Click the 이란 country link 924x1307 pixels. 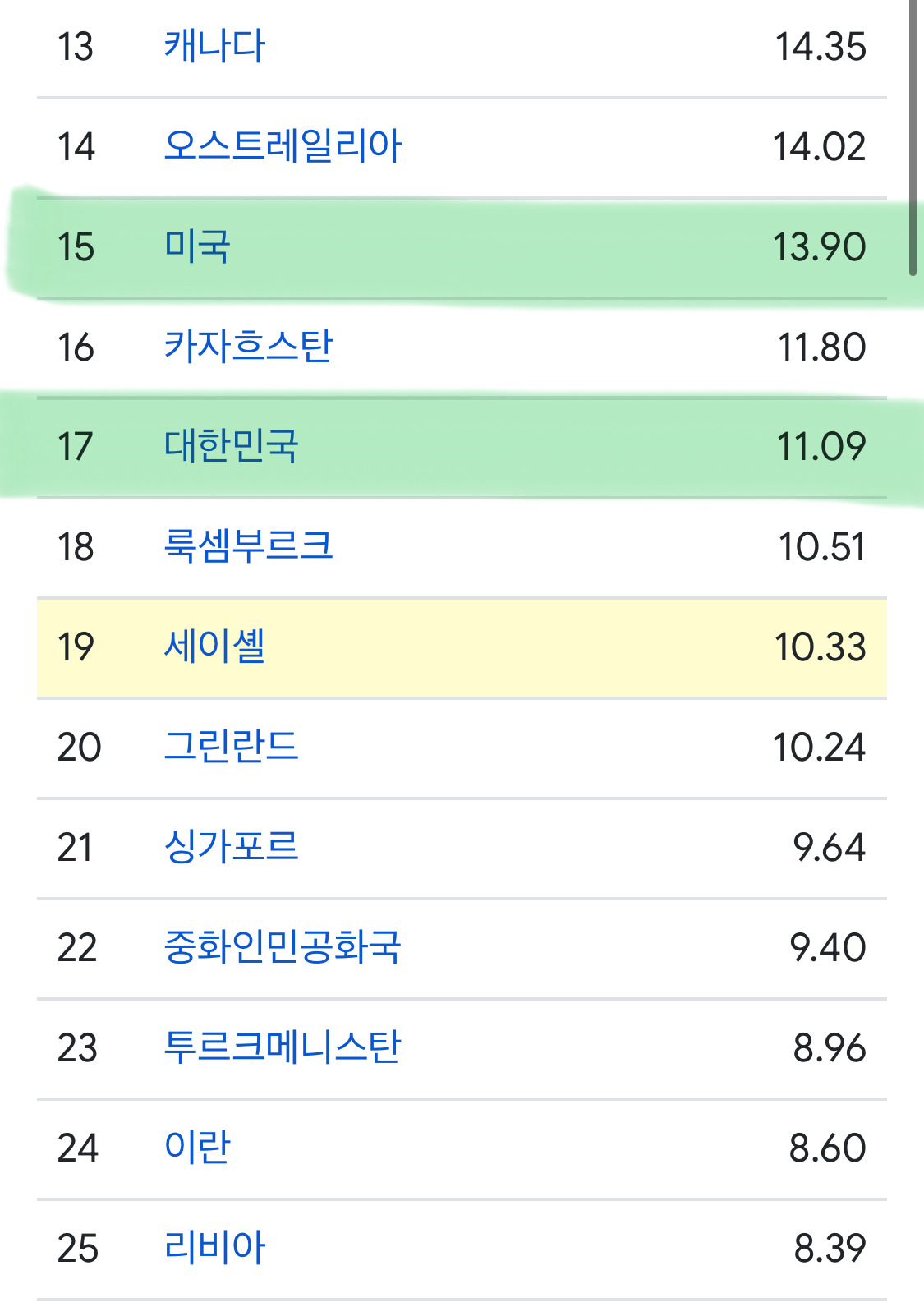197,1148
